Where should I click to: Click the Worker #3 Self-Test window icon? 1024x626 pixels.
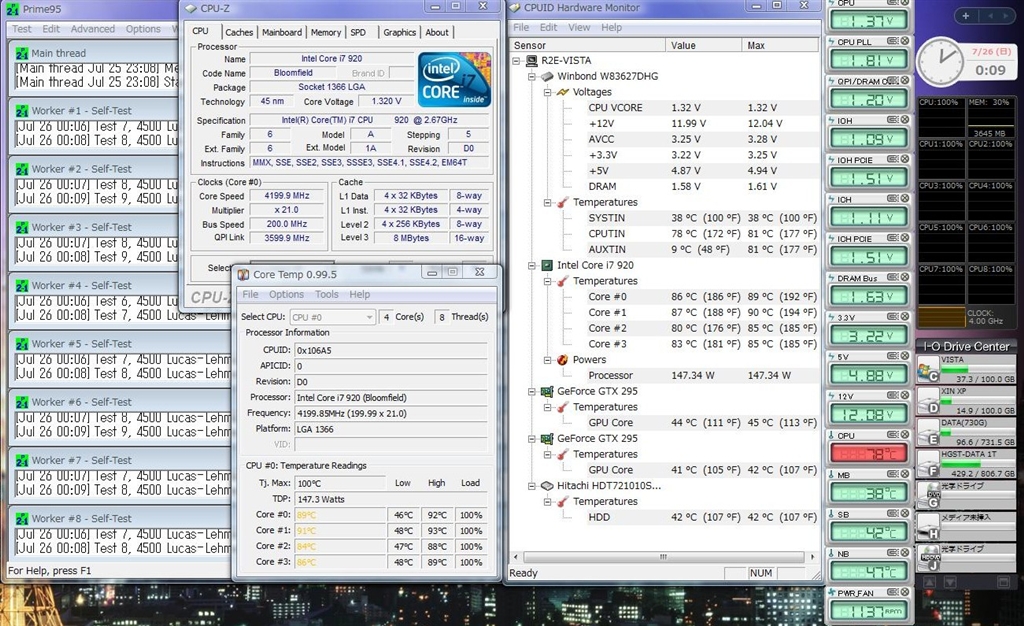[x=22, y=227]
